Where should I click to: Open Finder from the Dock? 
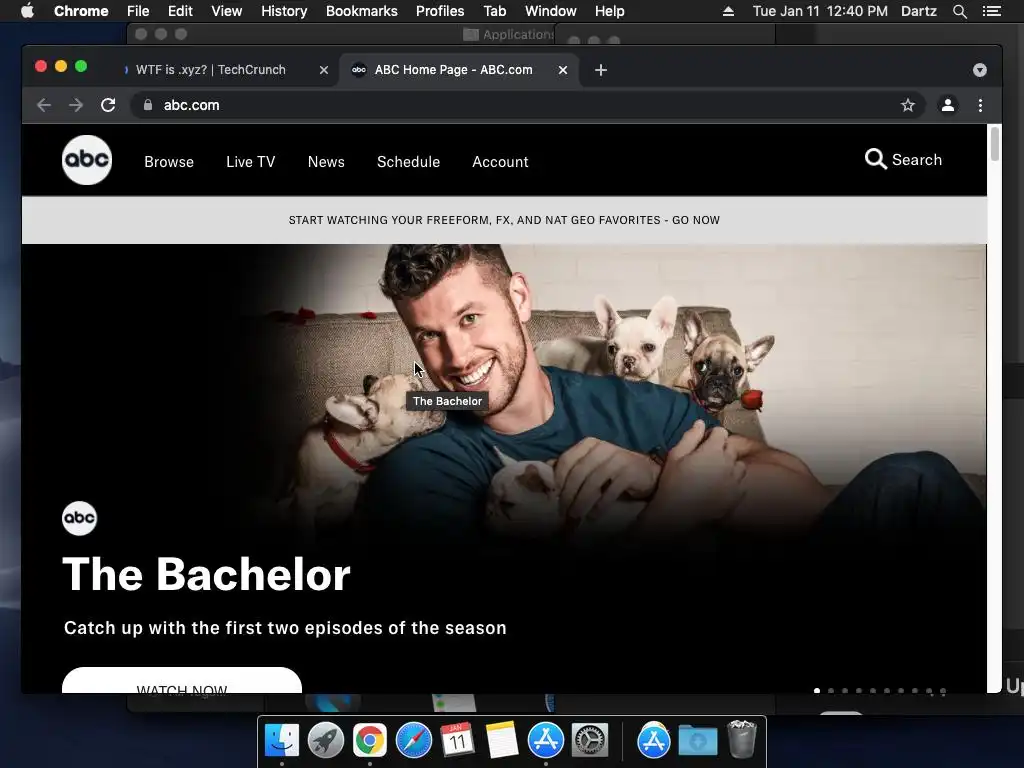(282, 741)
